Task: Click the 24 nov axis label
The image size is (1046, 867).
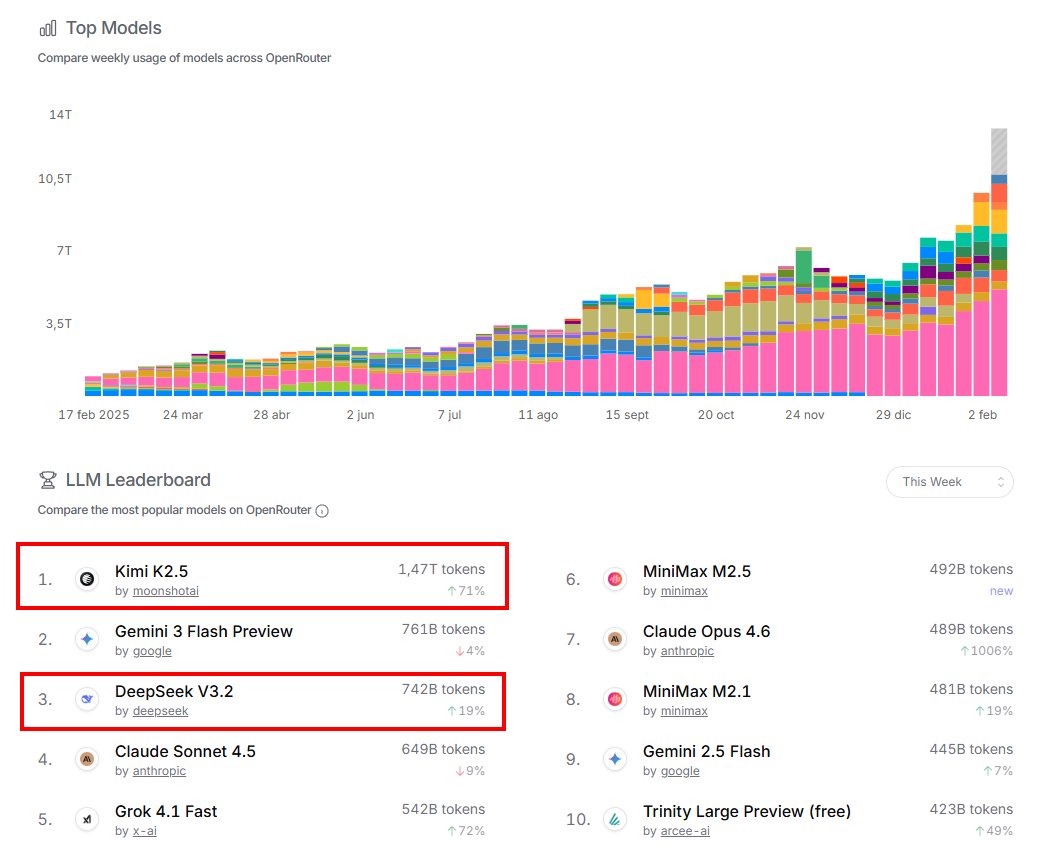Action: click(x=805, y=415)
